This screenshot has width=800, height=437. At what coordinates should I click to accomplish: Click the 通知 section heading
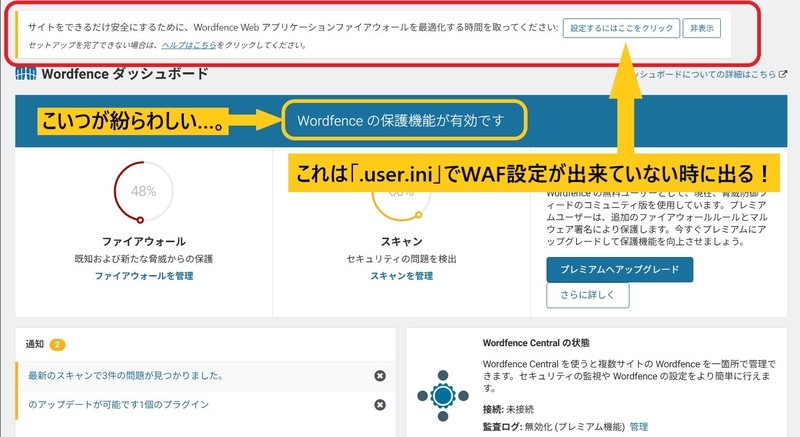pos(35,344)
